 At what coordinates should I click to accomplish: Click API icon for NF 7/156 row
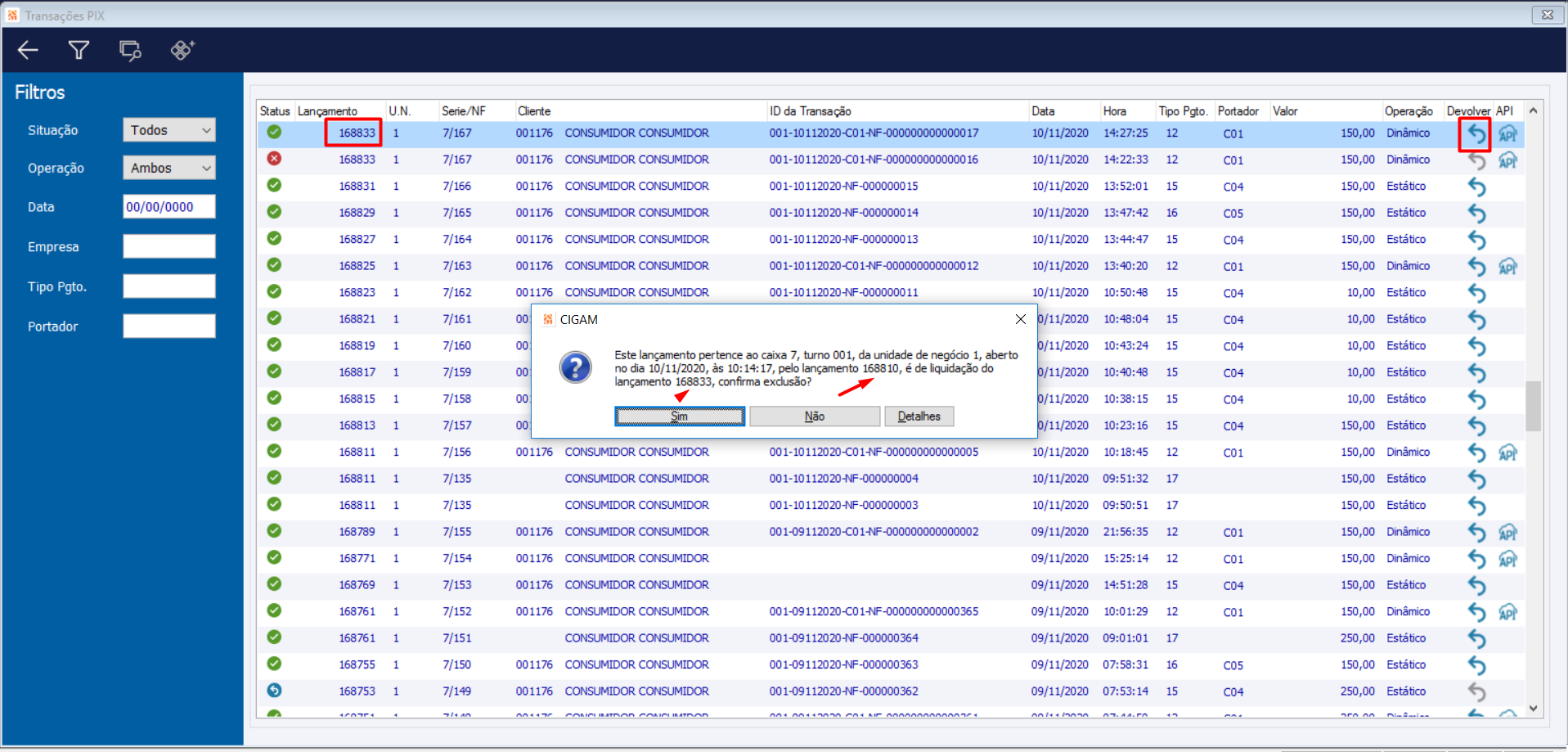(x=1507, y=453)
